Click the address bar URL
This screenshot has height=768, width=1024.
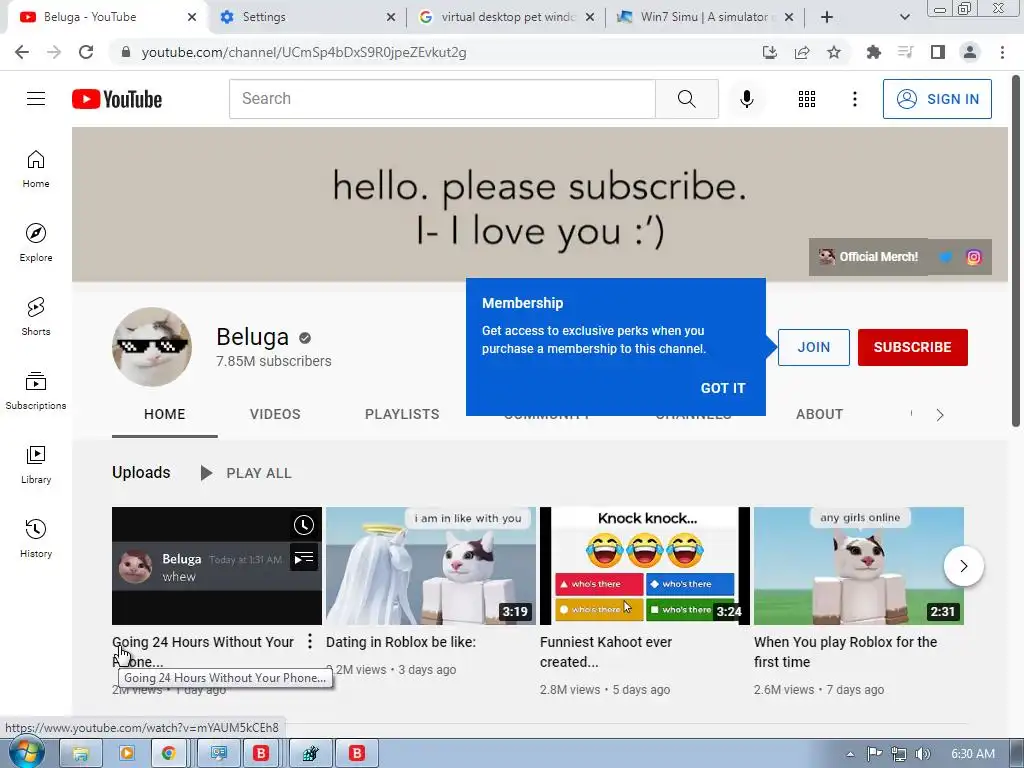304,52
